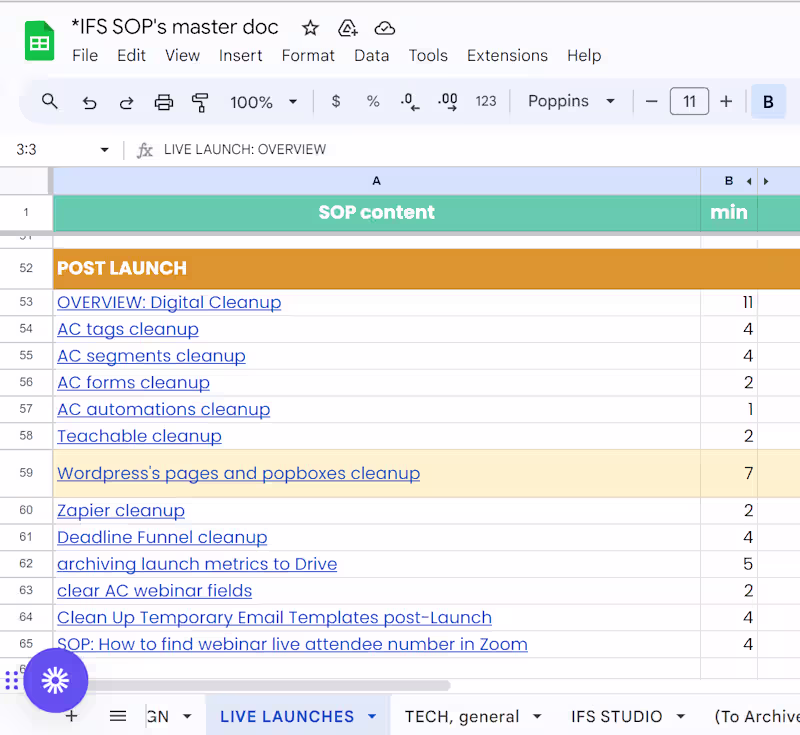Open the partially hidden GN tab options arrow
The height and width of the screenshot is (735, 800).
point(187,717)
